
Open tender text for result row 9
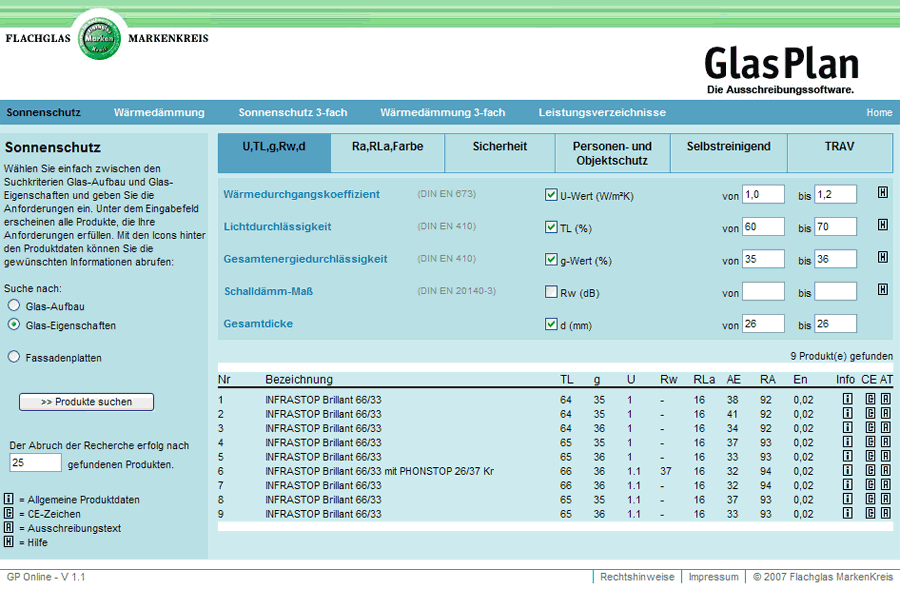[886, 513]
